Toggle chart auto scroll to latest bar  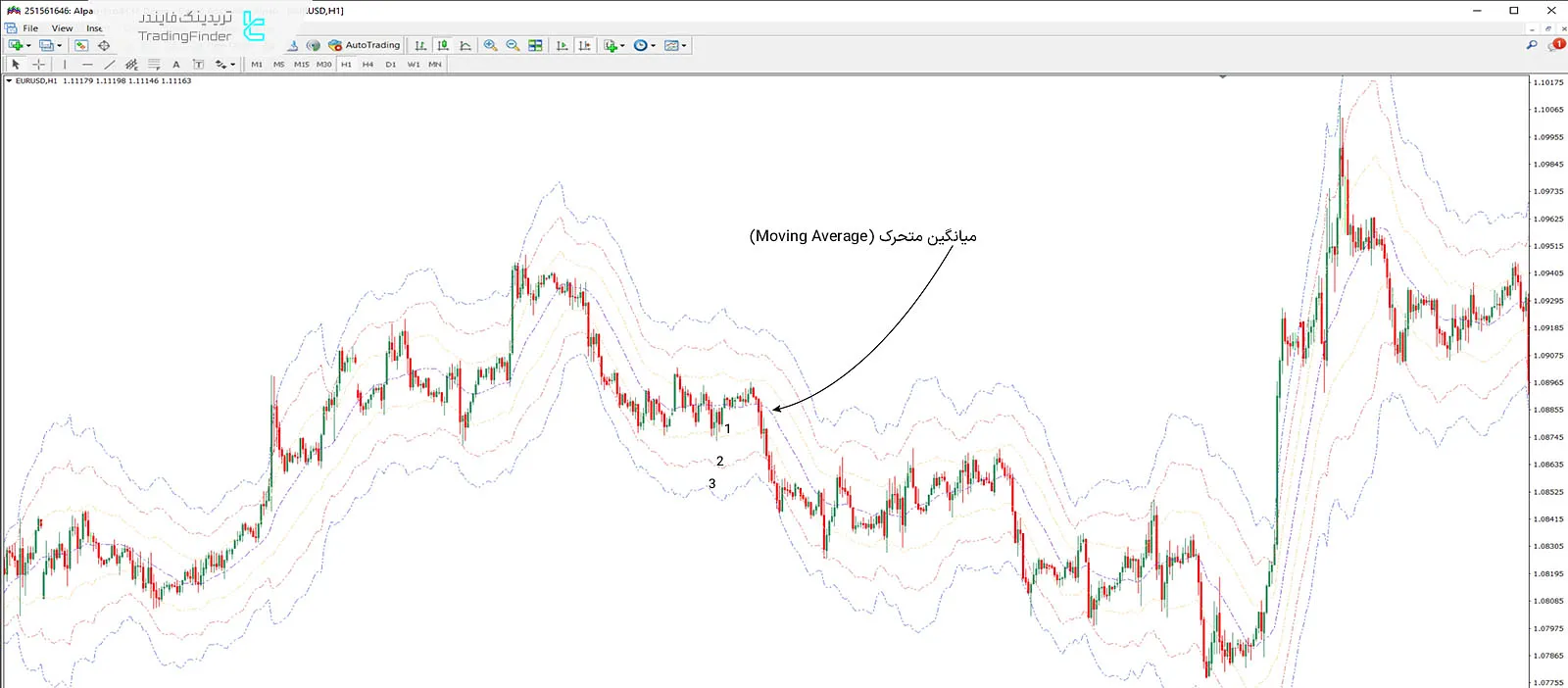coord(562,45)
